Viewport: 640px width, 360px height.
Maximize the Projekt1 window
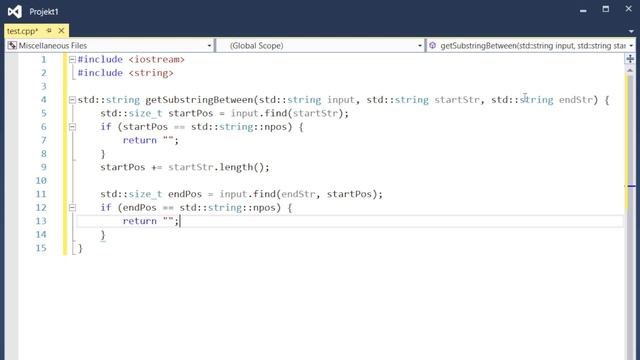[606, 9]
